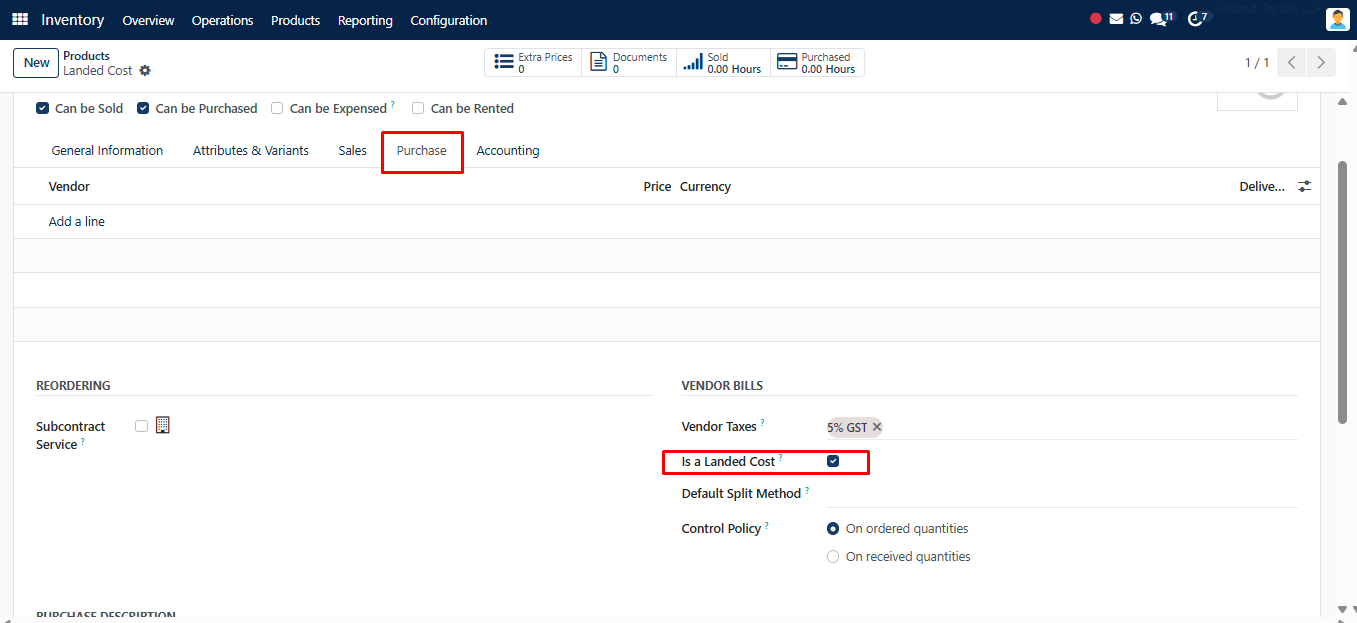
Task: Open the Purchased hours stat button
Action: point(817,63)
